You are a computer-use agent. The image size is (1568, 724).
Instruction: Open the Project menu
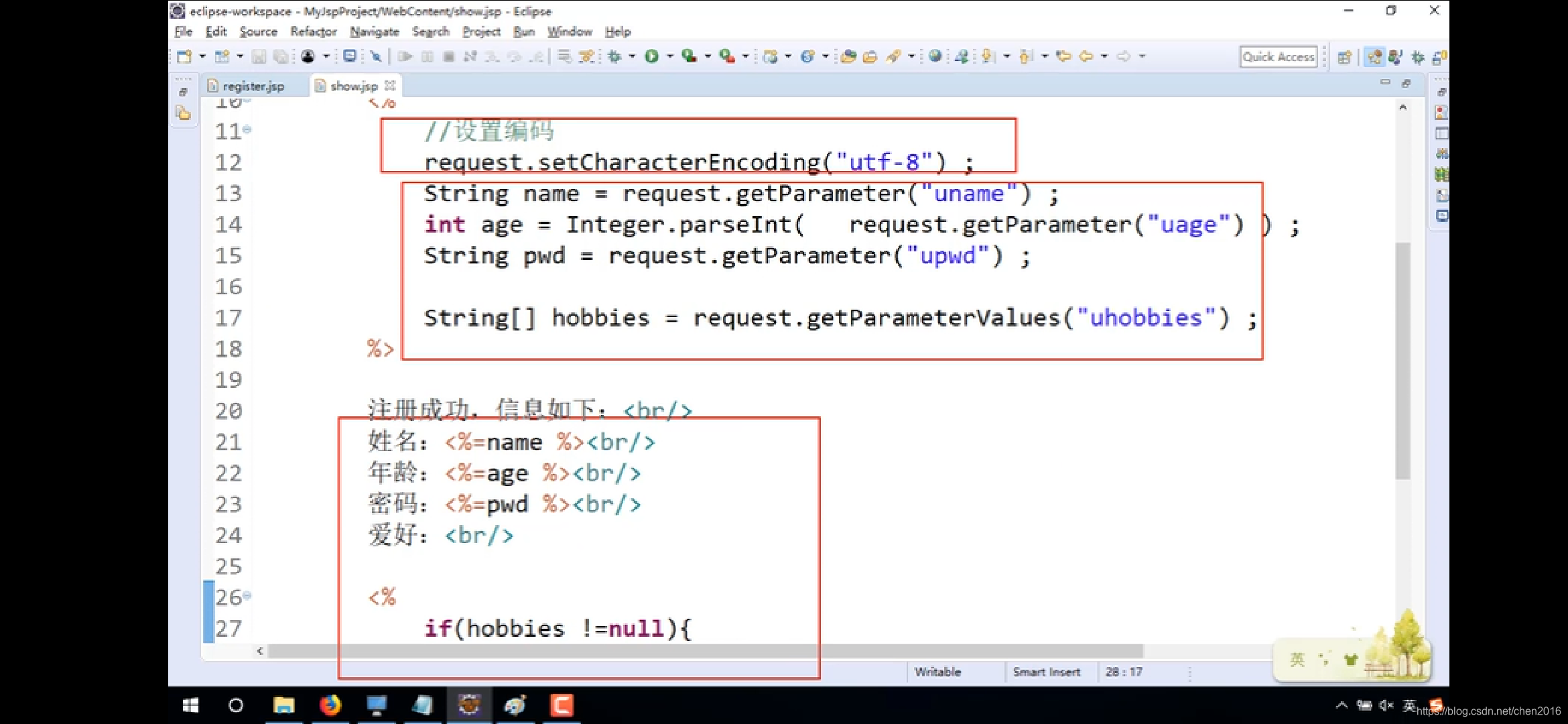pos(481,32)
